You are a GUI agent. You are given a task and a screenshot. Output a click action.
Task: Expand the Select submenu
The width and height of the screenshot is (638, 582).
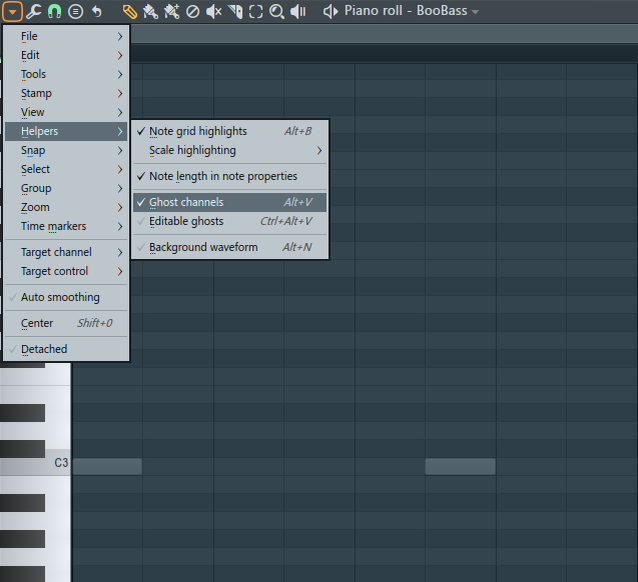tap(66, 169)
